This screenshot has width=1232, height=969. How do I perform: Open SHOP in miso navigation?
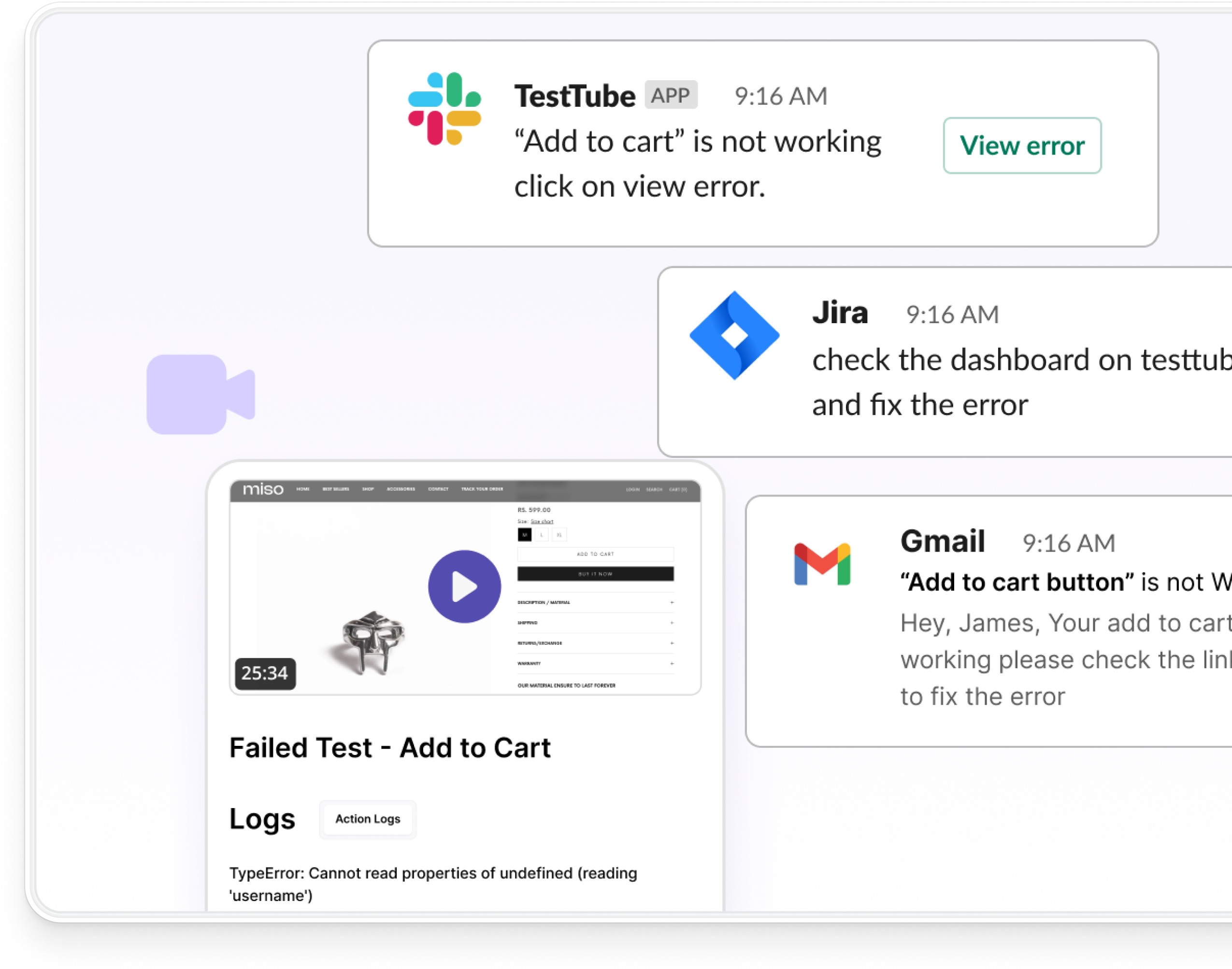click(368, 489)
